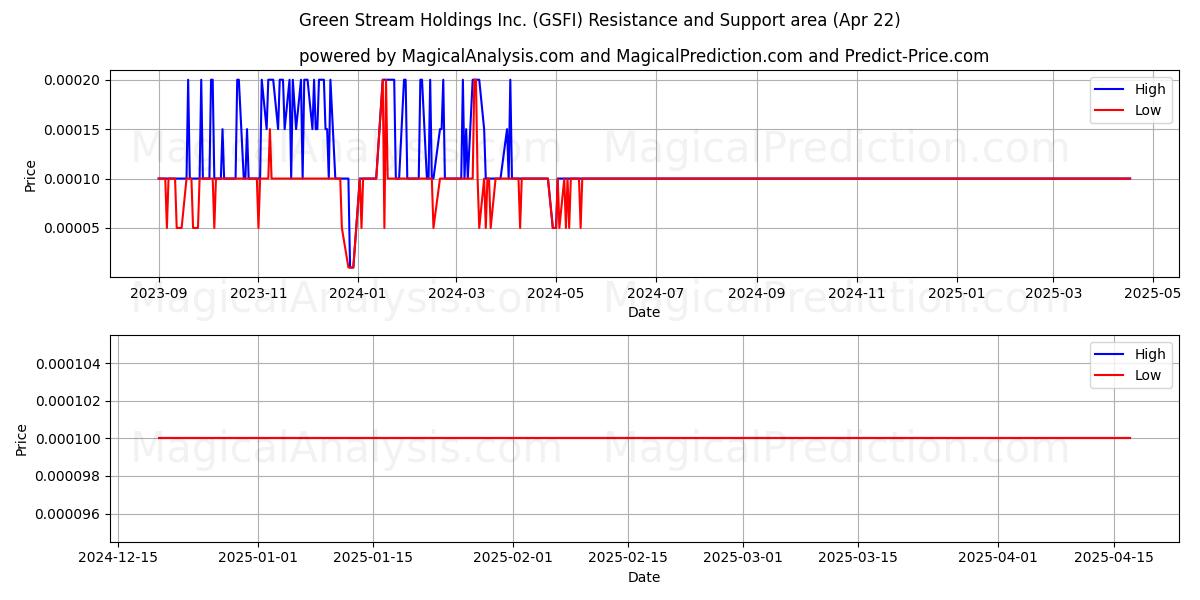
Task: Click the 2025-02-15 date tick label
Action: [628, 558]
